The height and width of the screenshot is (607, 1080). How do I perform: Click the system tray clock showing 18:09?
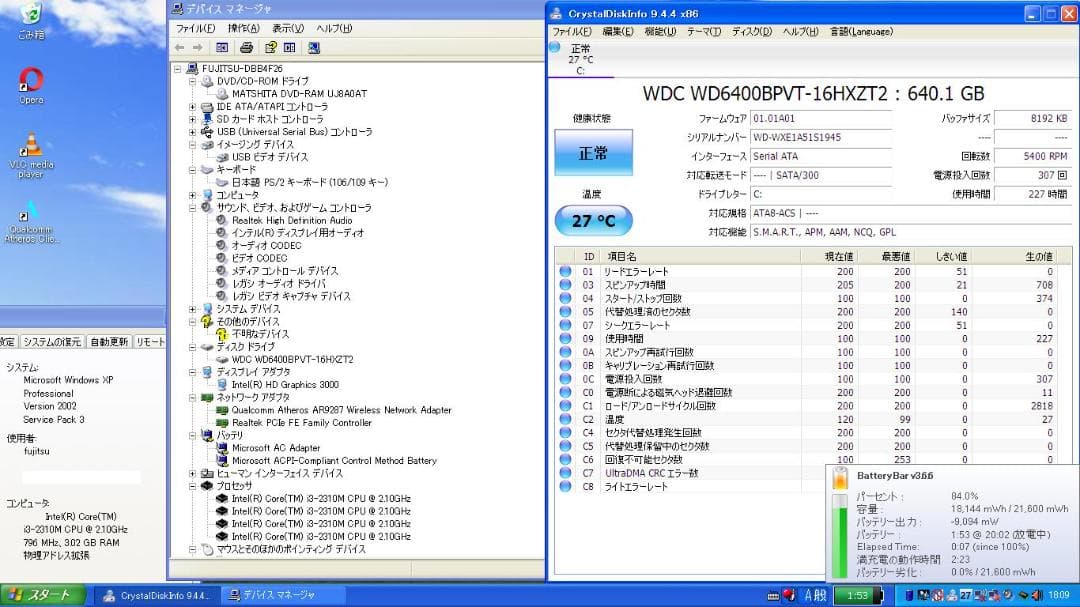point(1059,595)
